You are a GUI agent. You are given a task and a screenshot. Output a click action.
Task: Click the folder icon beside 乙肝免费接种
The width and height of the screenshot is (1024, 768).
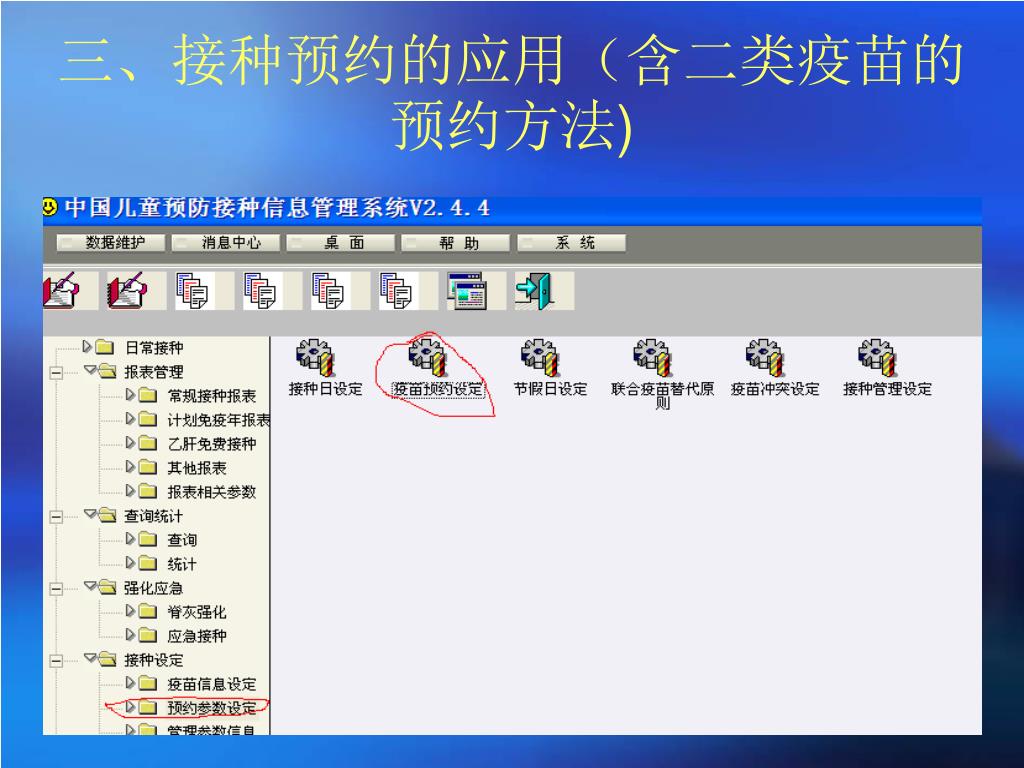click(148, 444)
